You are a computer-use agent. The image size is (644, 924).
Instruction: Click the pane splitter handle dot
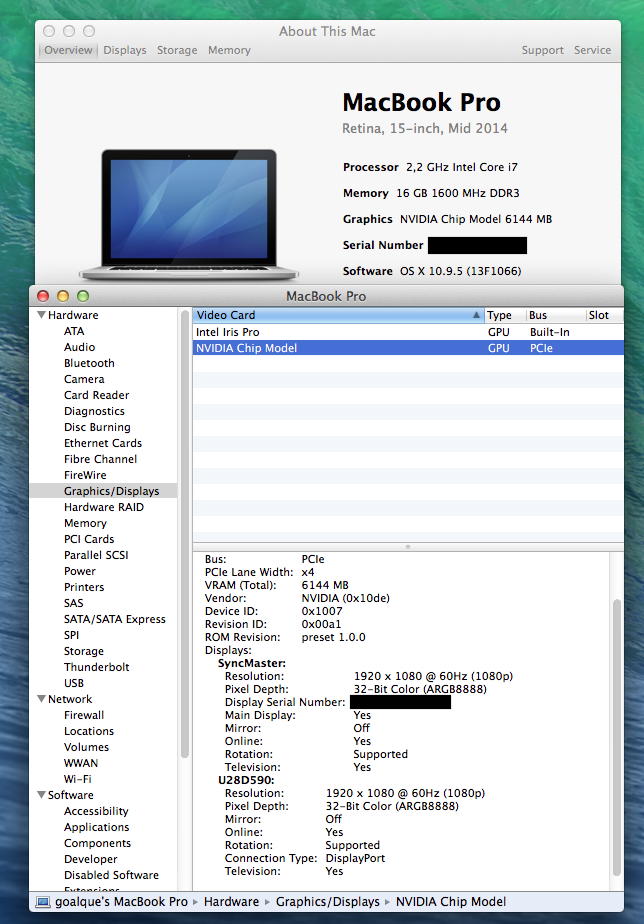(x=408, y=547)
